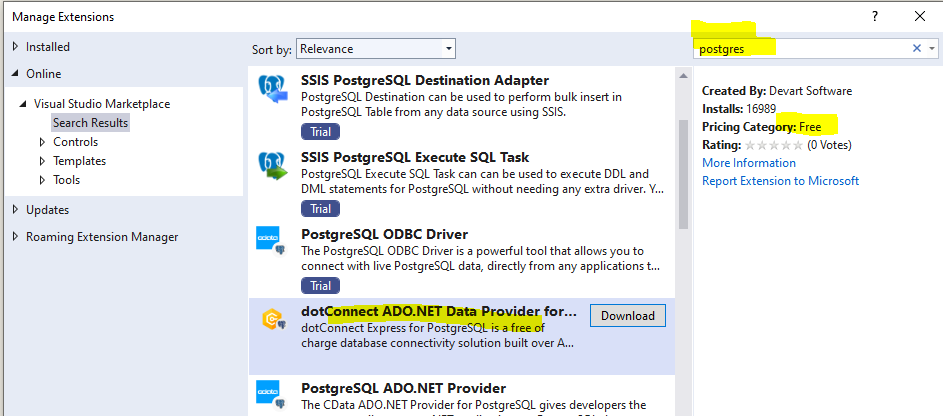
Task: Click the dotConnect ADO.NET Data Provider icon
Action: 272,320
